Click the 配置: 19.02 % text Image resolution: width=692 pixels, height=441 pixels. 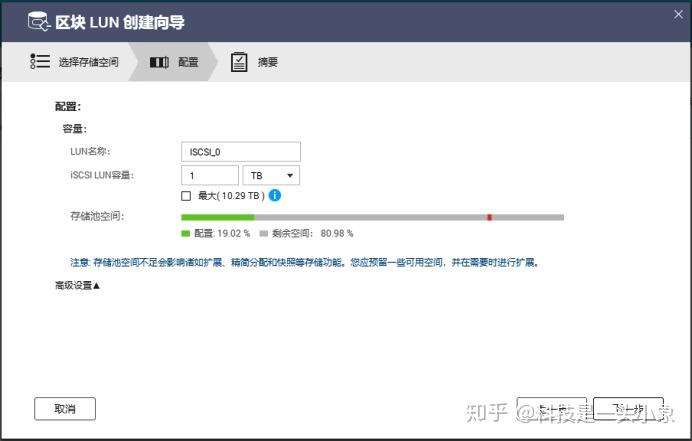pos(222,234)
